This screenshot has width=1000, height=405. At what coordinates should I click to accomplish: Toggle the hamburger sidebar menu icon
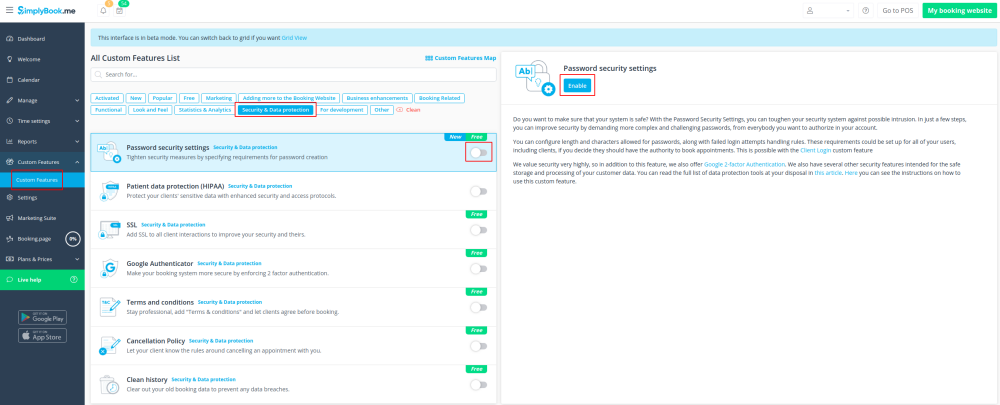tap(8, 10)
